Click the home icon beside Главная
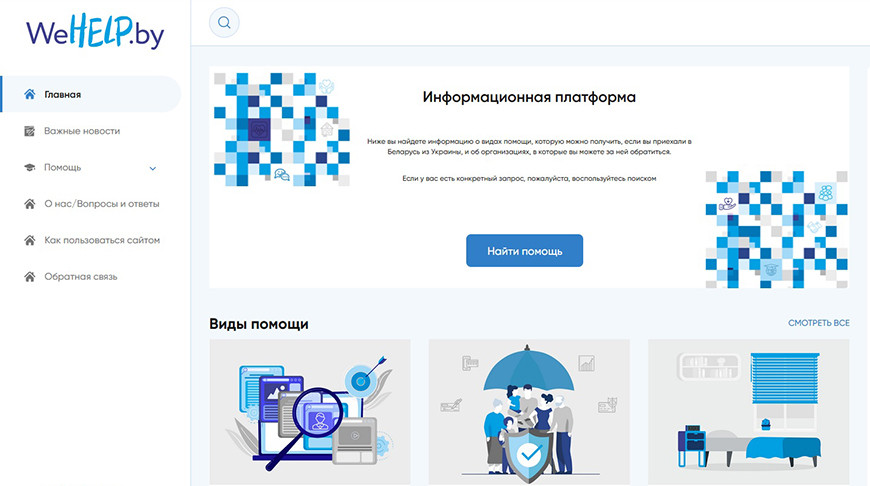This screenshot has height=486, width=870. [30, 94]
